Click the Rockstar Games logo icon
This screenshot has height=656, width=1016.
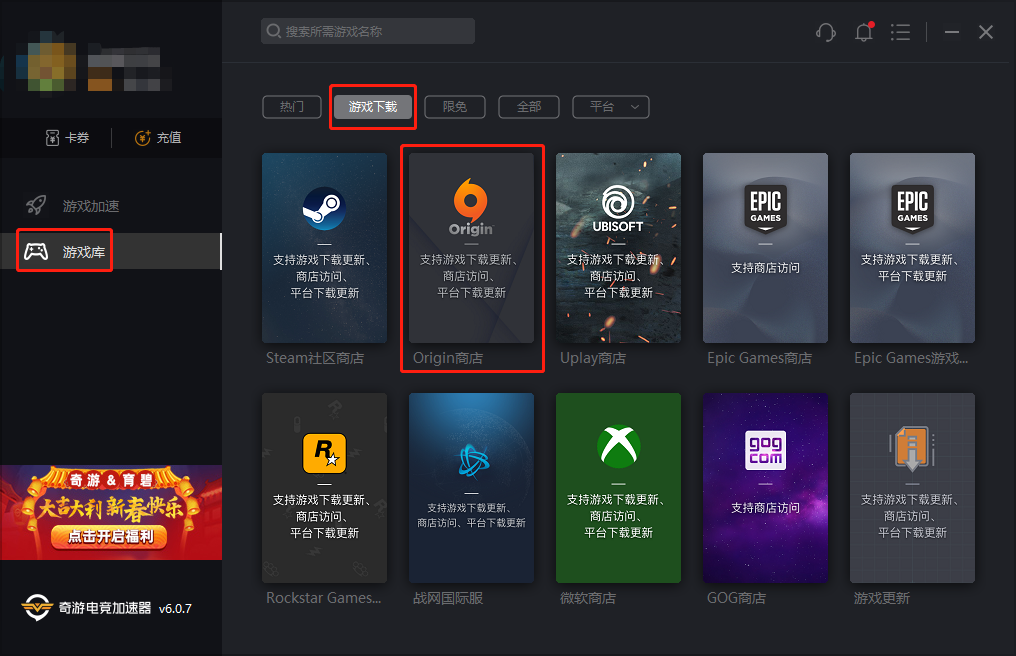(x=324, y=453)
